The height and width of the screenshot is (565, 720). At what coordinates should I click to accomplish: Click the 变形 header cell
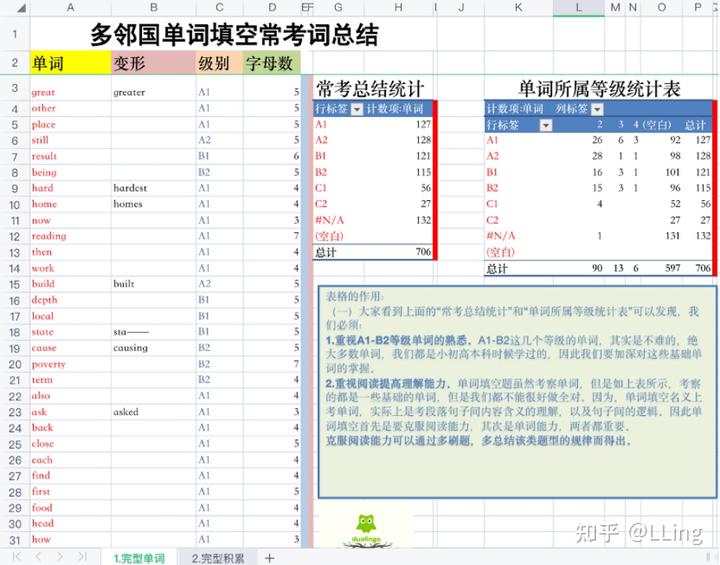(x=153, y=62)
